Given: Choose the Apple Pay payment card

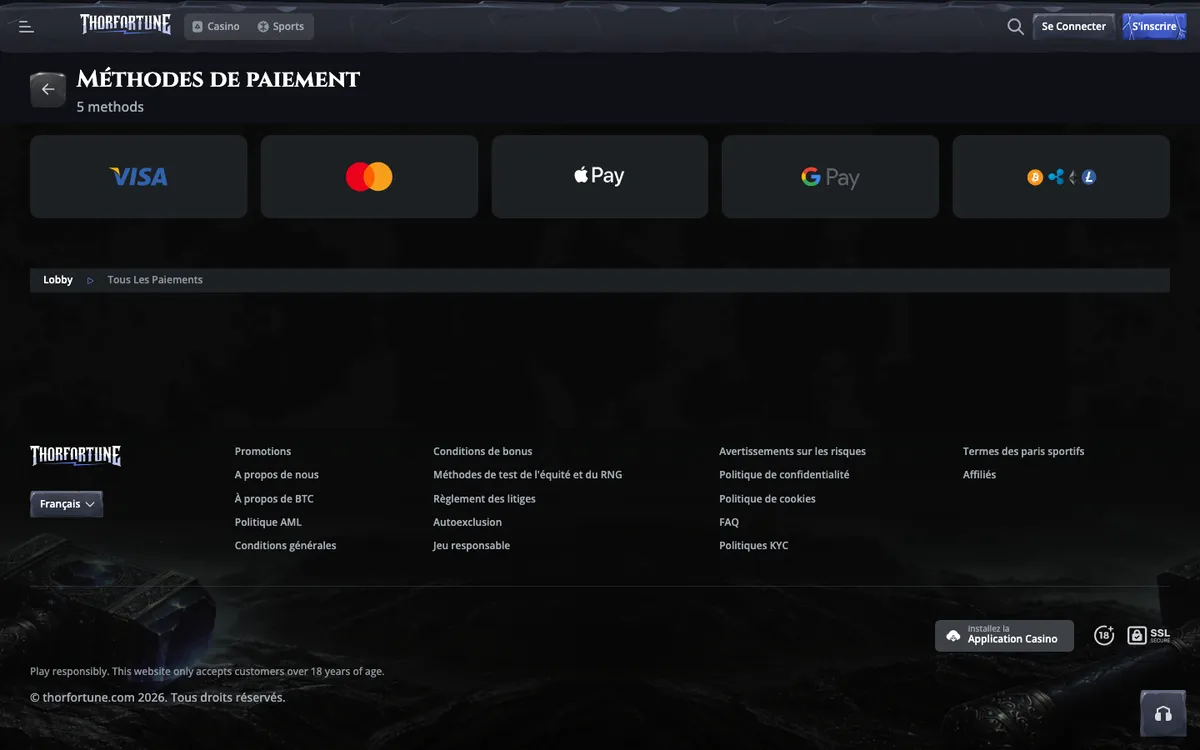Looking at the screenshot, I should (600, 177).
